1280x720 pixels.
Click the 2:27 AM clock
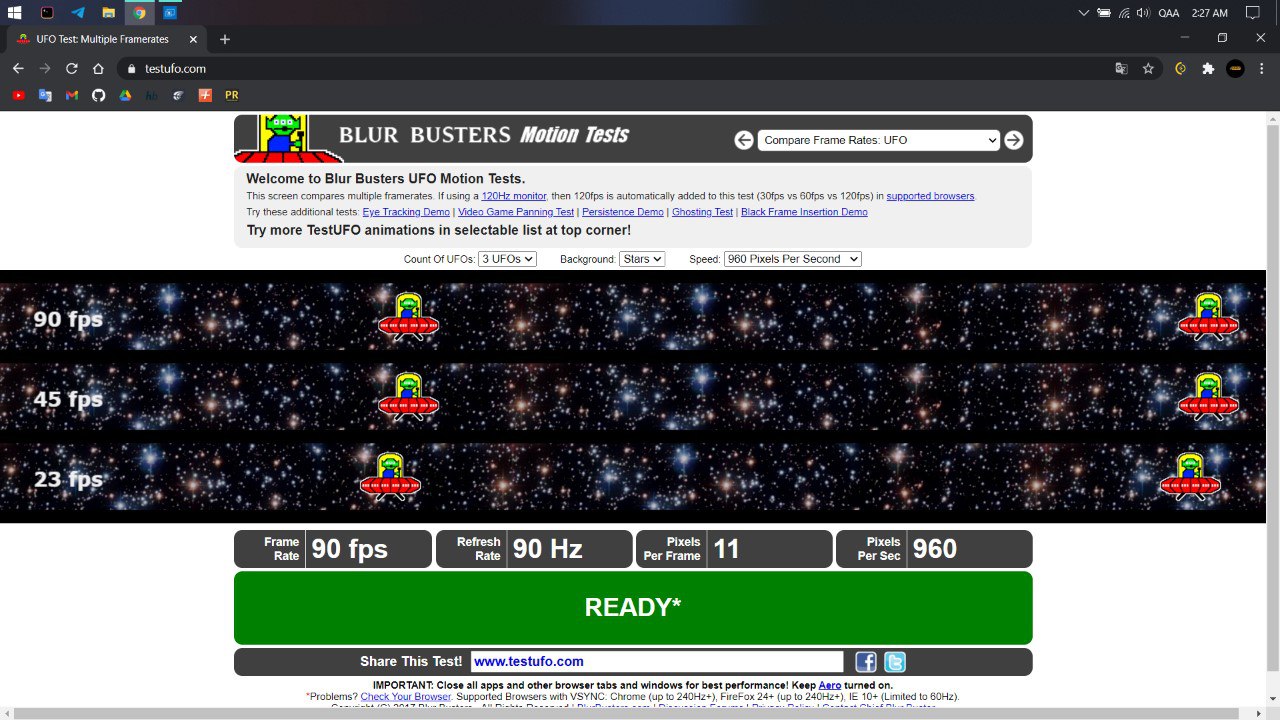pos(1210,12)
